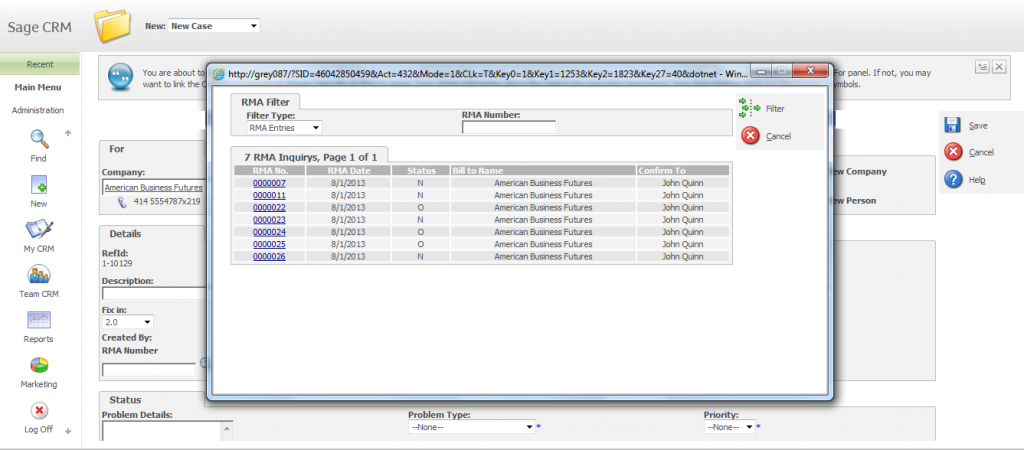The height and width of the screenshot is (450, 1024).
Task: Click the Description input field
Action: point(154,293)
